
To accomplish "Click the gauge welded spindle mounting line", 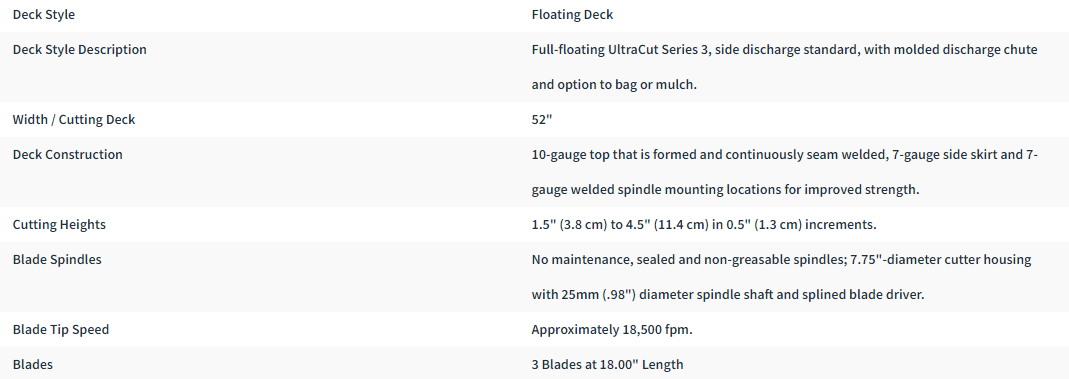I will pyautogui.click(x=725, y=190).
